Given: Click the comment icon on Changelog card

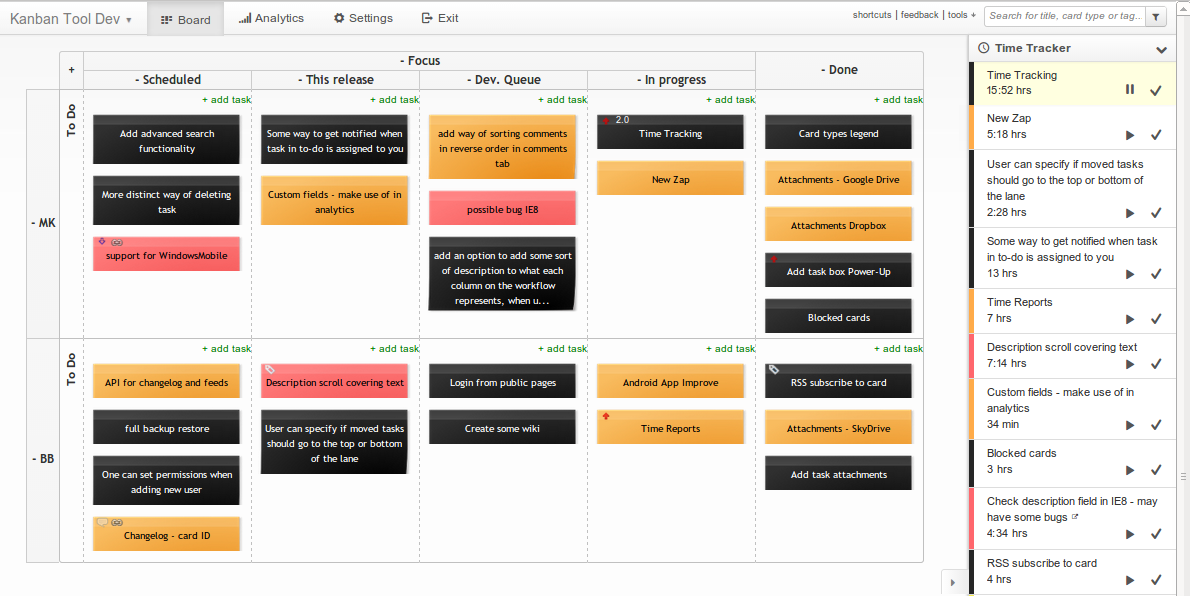Looking at the screenshot, I should click(102, 522).
